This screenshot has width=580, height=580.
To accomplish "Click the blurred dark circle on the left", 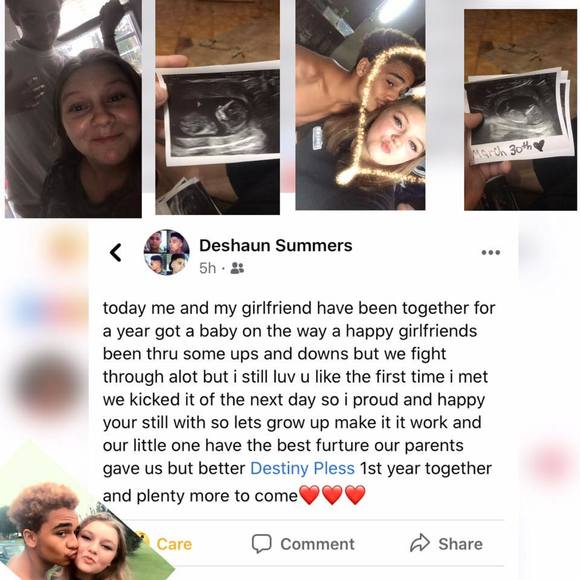I will click(46, 384).
